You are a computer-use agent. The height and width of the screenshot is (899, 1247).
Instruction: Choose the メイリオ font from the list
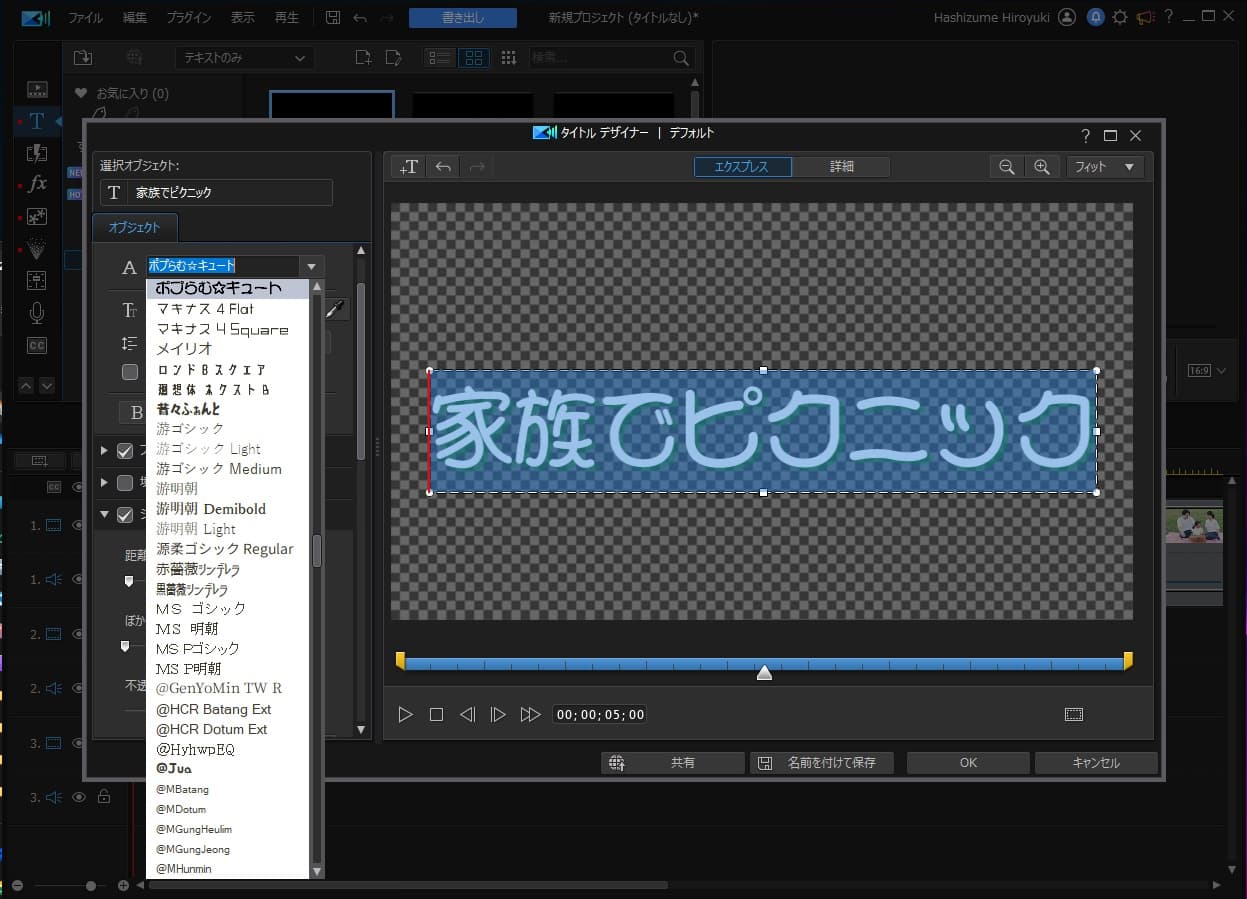point(185,349)
